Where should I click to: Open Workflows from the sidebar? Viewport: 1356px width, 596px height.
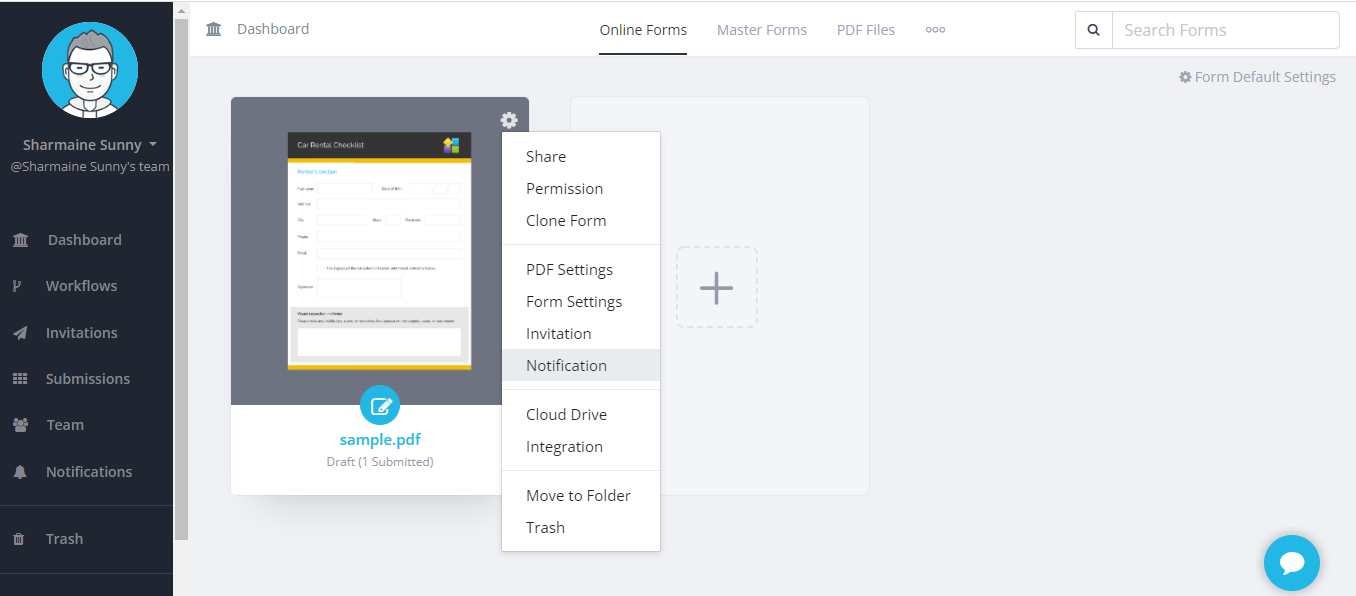tap(81, 286)
